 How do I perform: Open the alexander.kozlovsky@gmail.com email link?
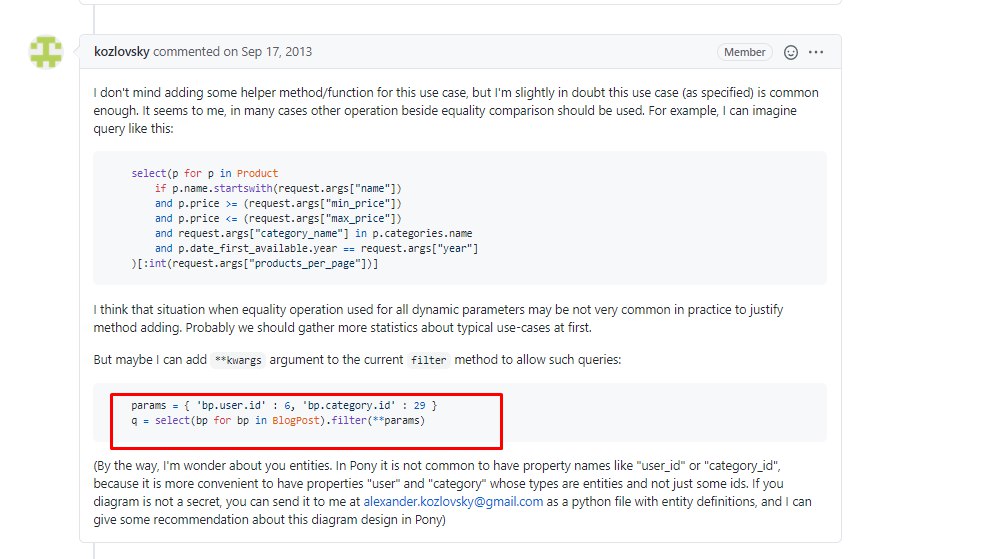tap(453, 502)
